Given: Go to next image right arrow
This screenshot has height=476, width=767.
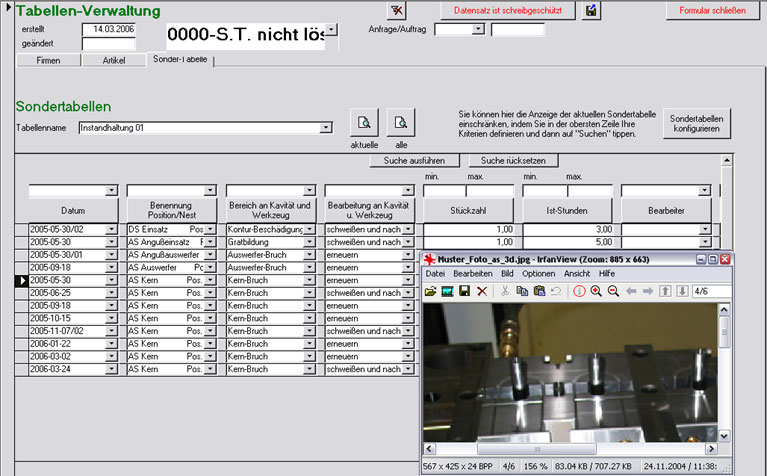Looking at the screenshot, I should pos(648,292).
